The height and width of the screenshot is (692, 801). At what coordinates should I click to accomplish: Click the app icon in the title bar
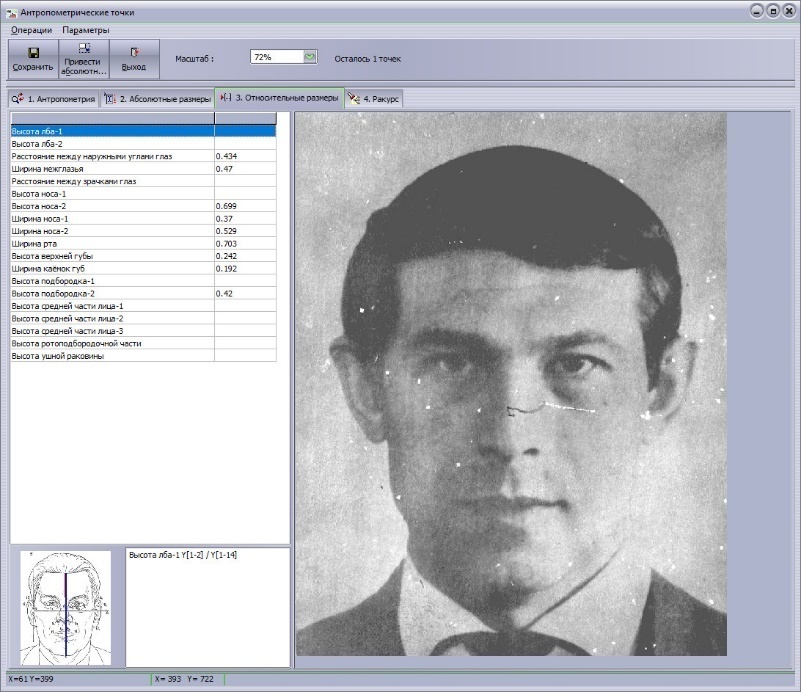[11, 12]
